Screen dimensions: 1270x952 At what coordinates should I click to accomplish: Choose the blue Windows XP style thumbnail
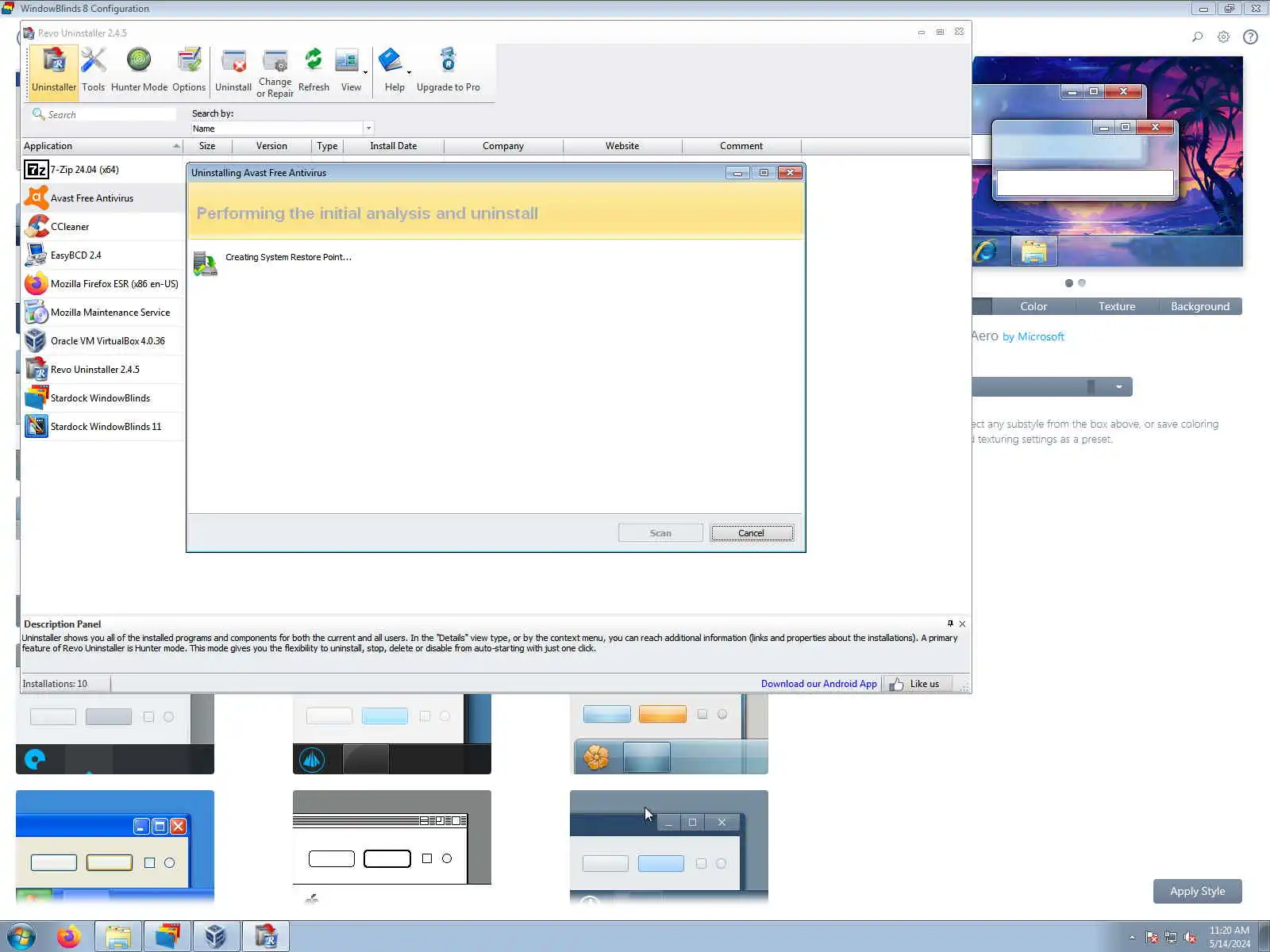click(115, 846)
